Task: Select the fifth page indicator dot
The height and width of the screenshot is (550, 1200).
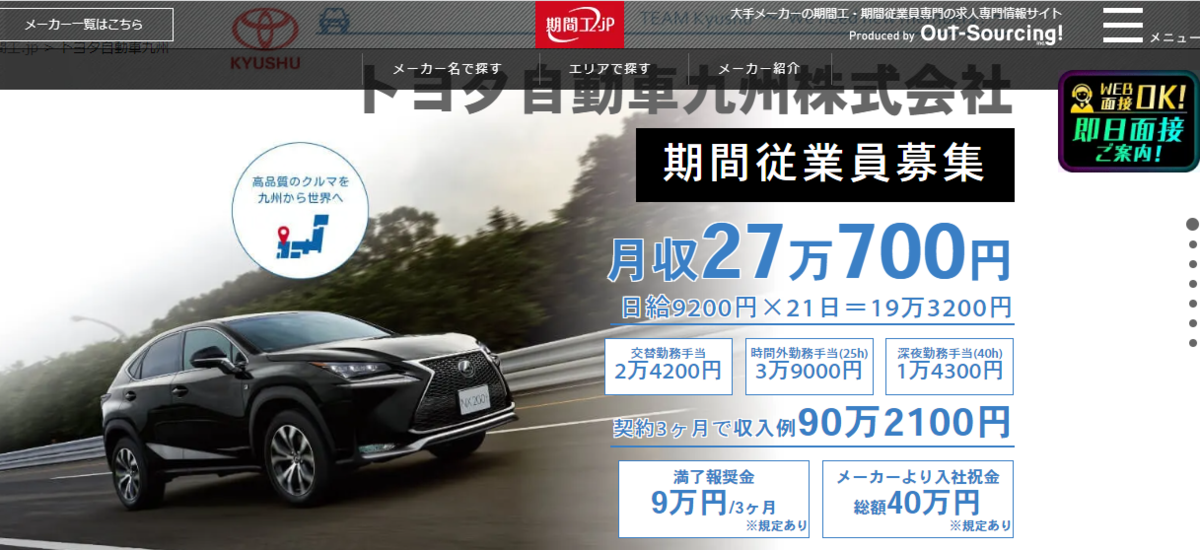Action: tap(1193, 304)
